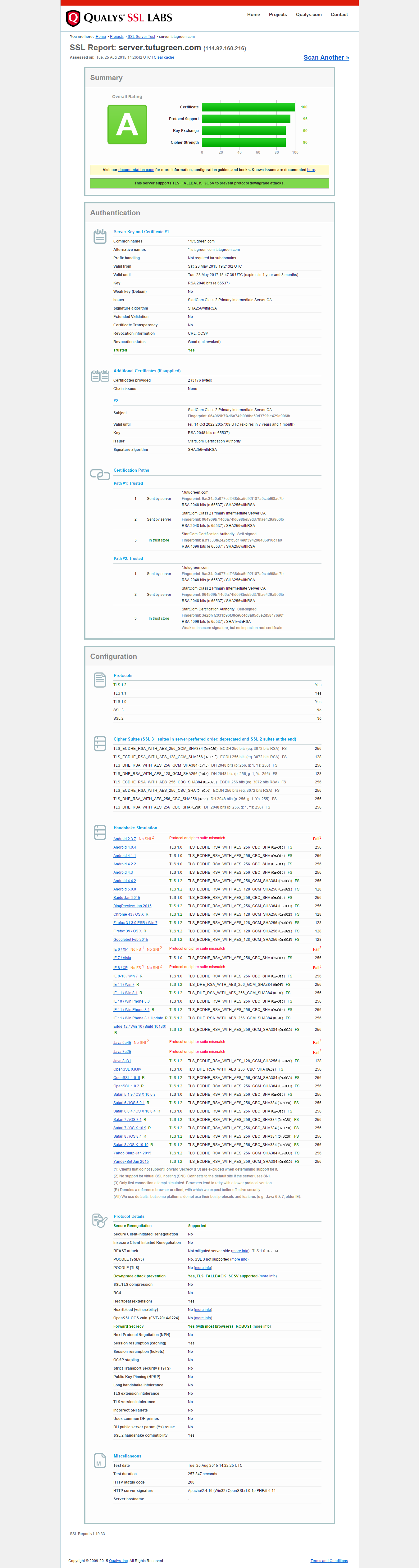Open the Edge 12 / Win 10 link
This screenshot has height=1568, width=419.
point(139,1026)
